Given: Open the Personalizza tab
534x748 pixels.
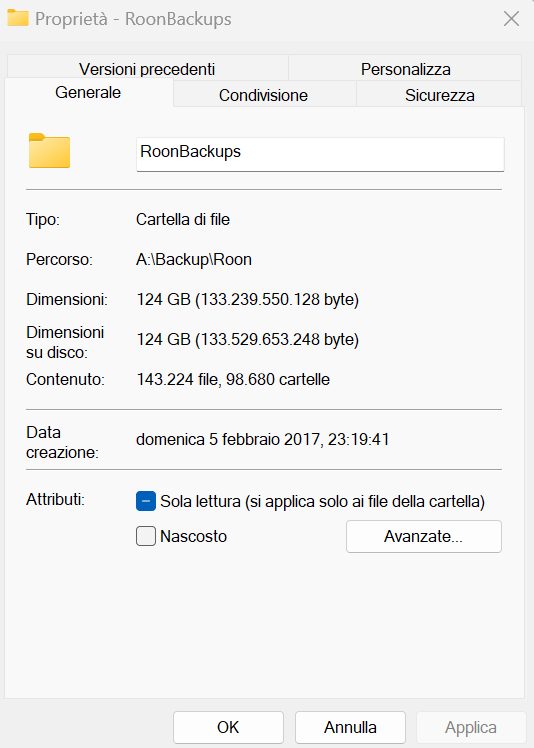Looking at the screenshot, I should [405, 69].
